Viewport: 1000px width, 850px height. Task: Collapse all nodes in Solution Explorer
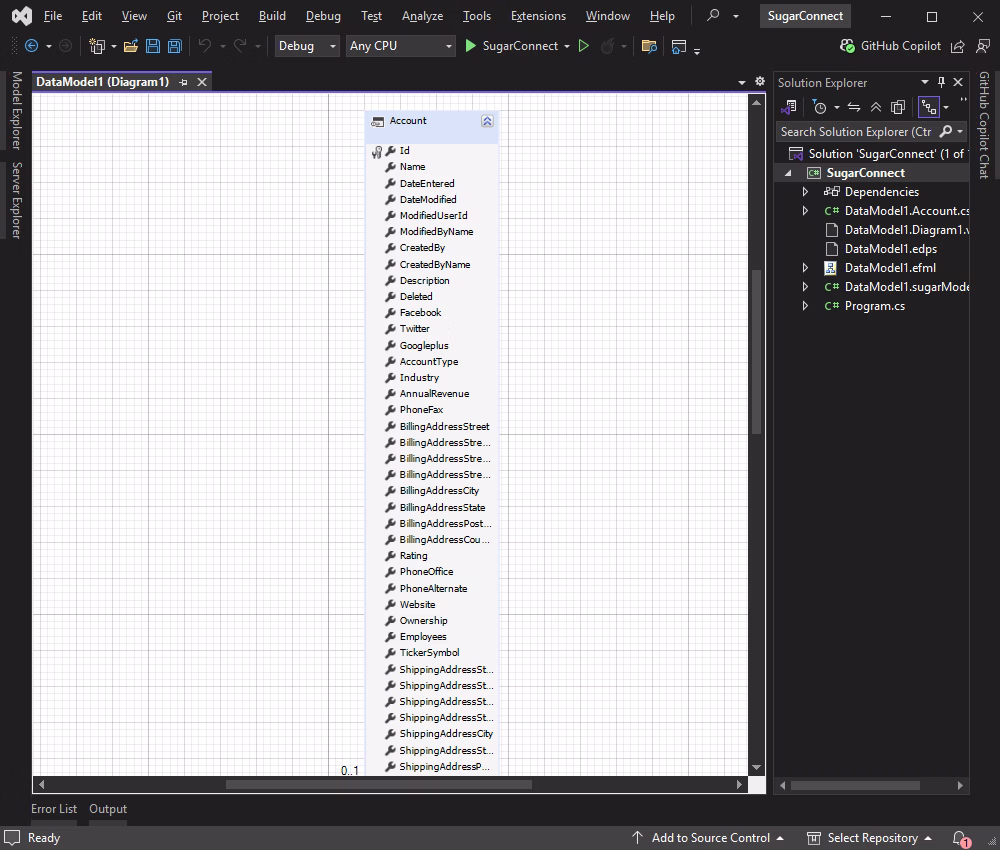click(878, 107)
